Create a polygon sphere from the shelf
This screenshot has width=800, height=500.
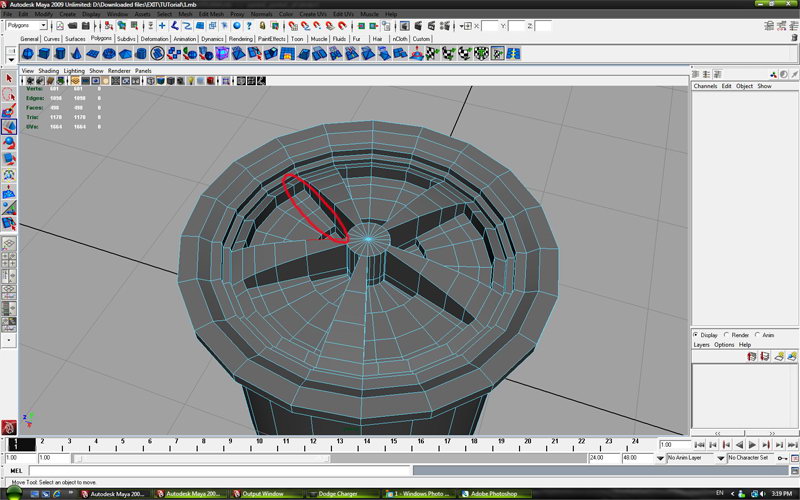pyautogui.click(x=28, y=53)
